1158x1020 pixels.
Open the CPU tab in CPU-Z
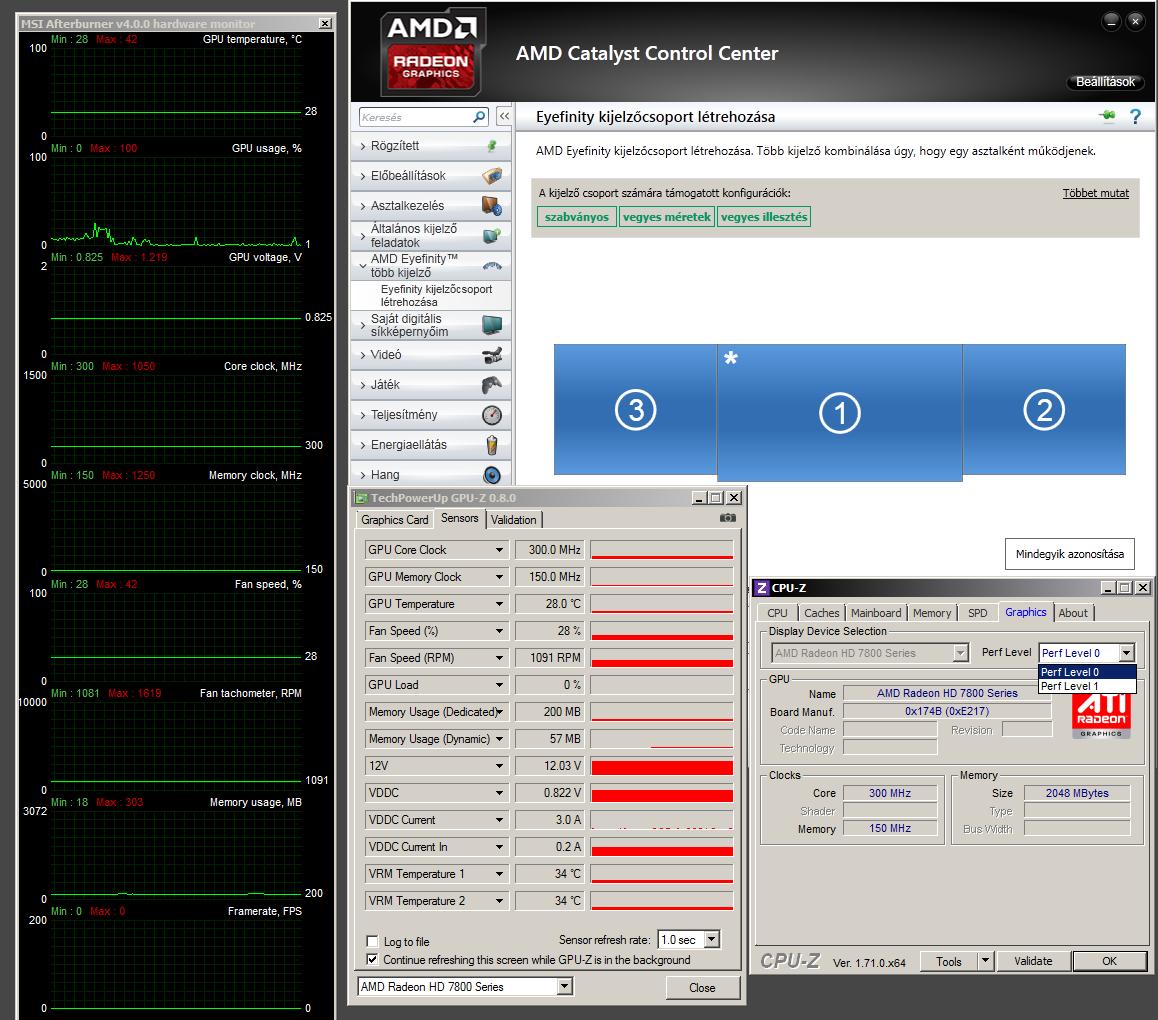pos(777,613)
